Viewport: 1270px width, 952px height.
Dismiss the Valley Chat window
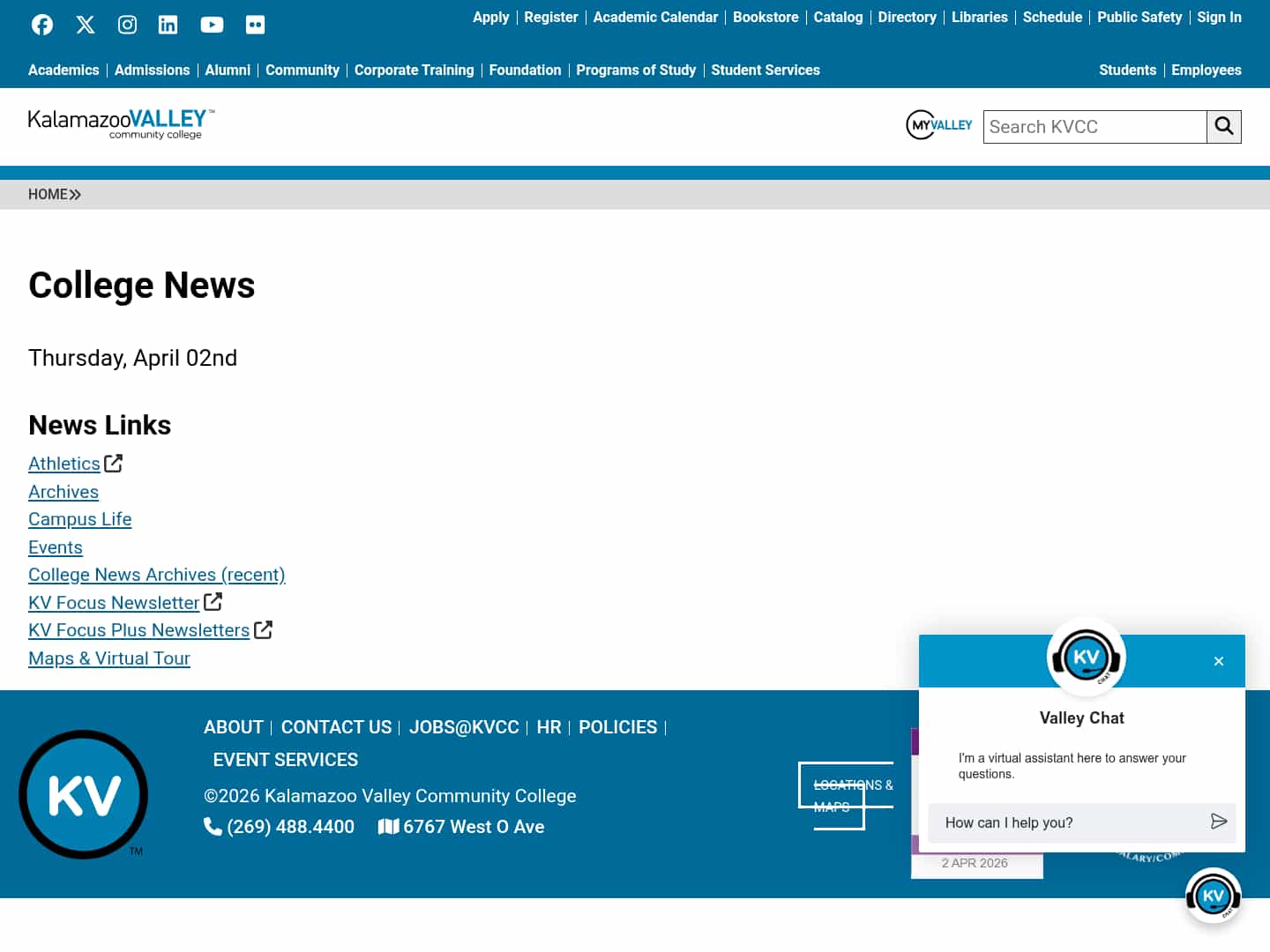tap(1219, 660)
